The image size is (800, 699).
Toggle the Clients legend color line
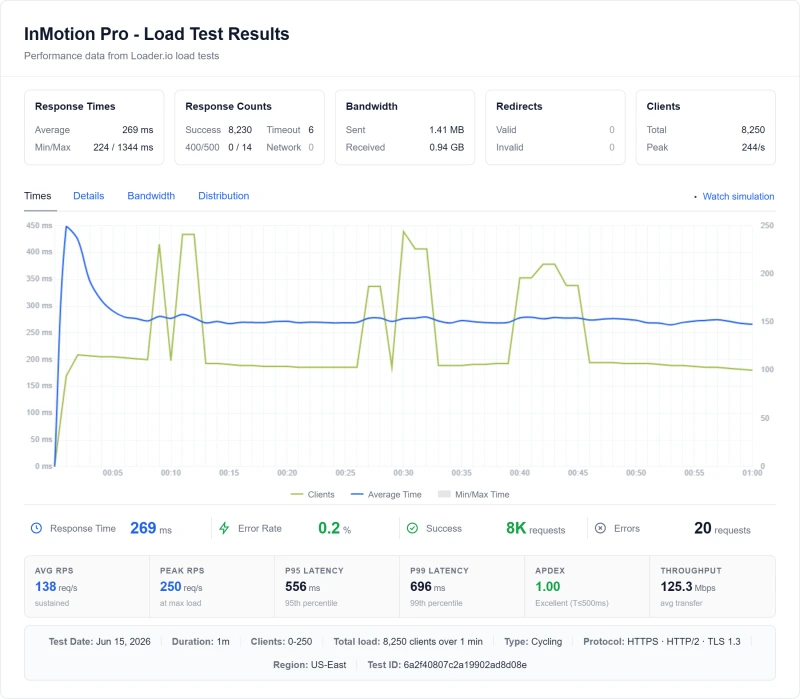coord(296,494)
